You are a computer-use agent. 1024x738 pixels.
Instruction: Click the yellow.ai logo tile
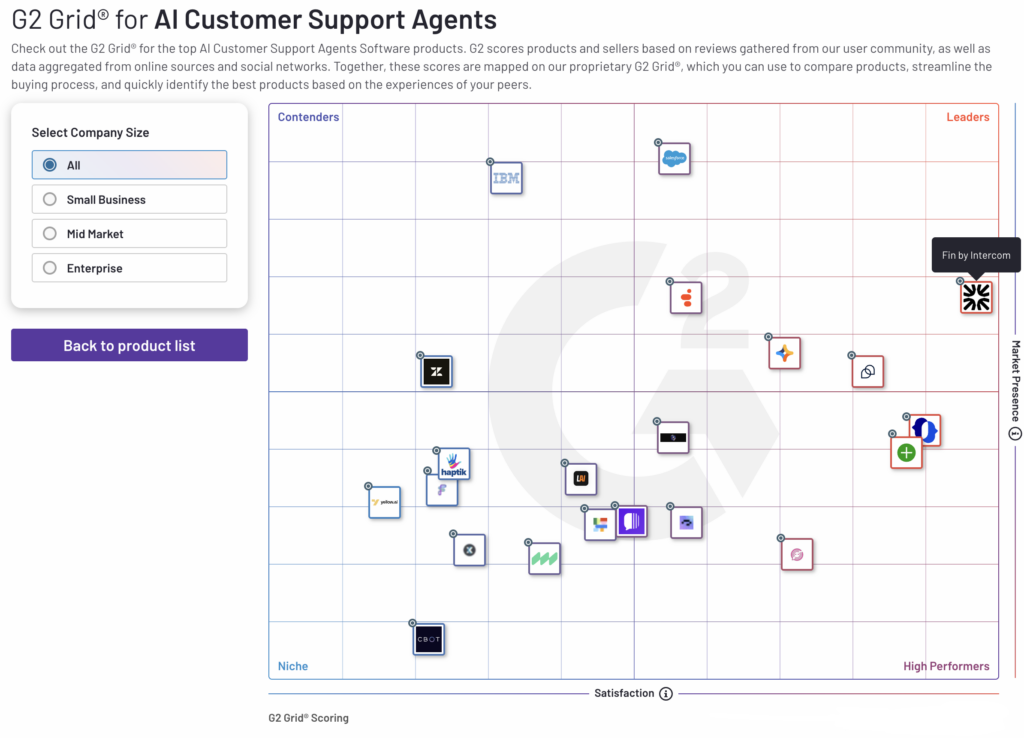pyautogui.click(x=385, y=502)
